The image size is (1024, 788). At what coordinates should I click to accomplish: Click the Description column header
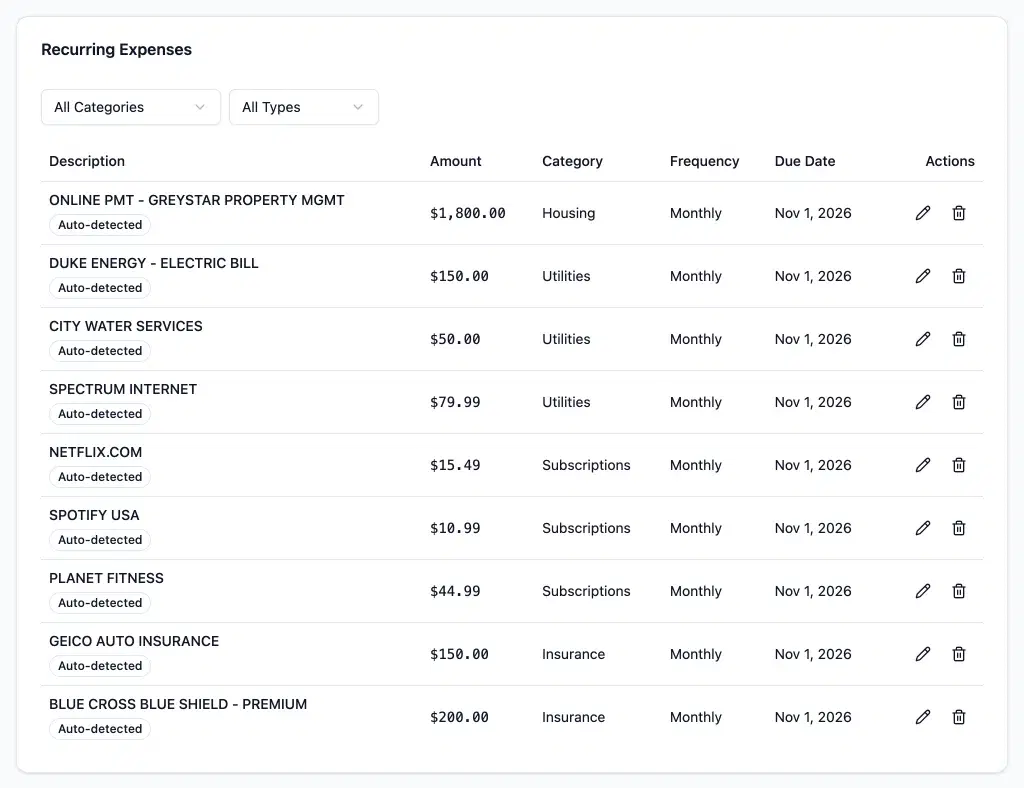[x=87, y=161]
